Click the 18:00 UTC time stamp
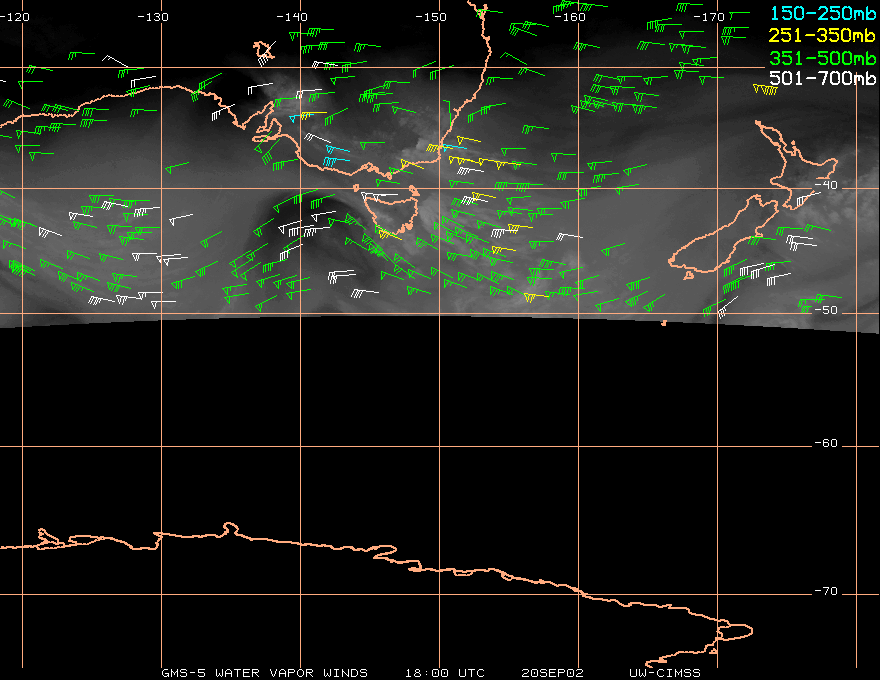The height and width of the screenshot is (680, 880). tap(444, 673)
